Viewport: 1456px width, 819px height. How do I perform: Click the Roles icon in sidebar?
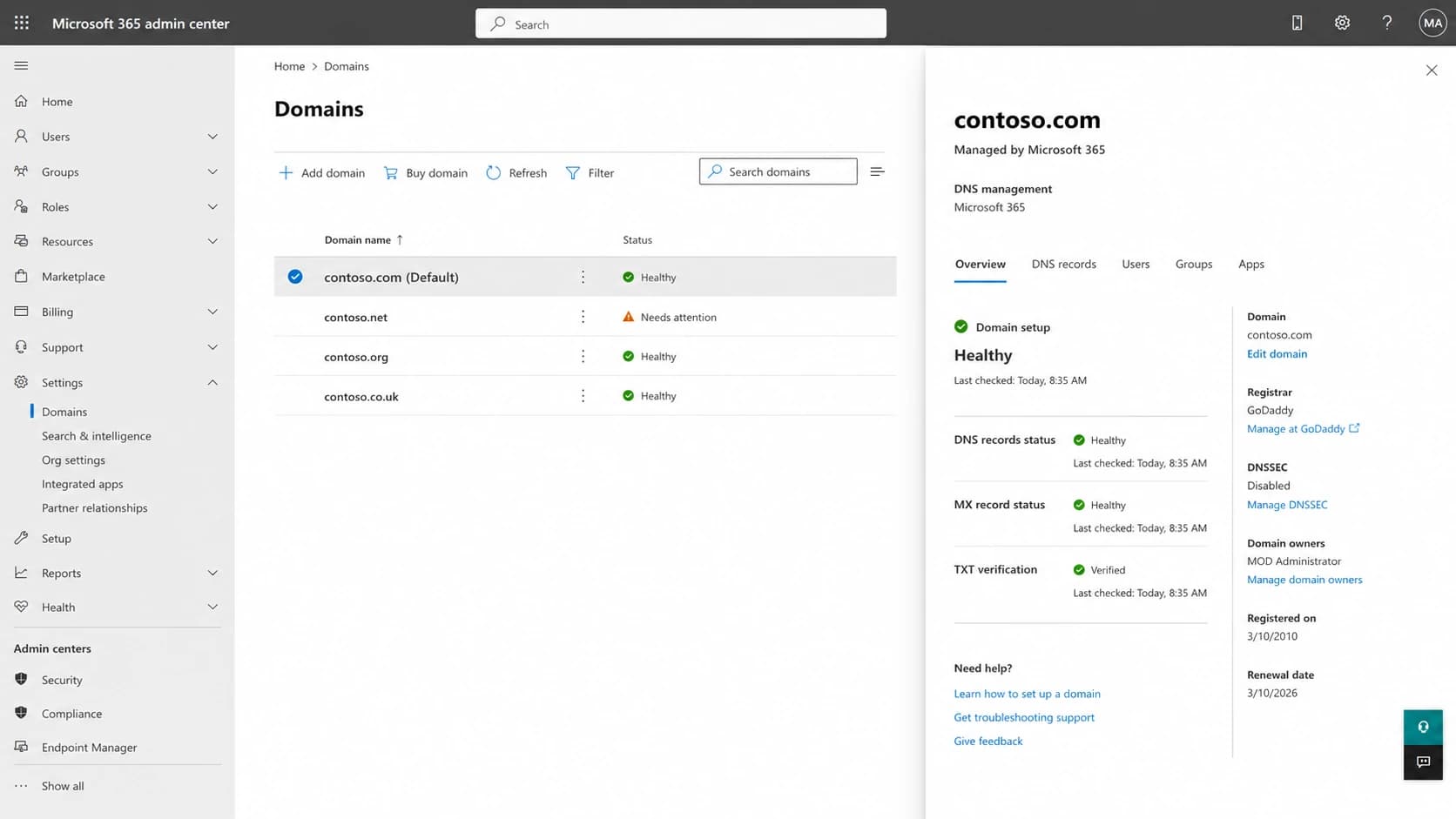coord(22,206)
